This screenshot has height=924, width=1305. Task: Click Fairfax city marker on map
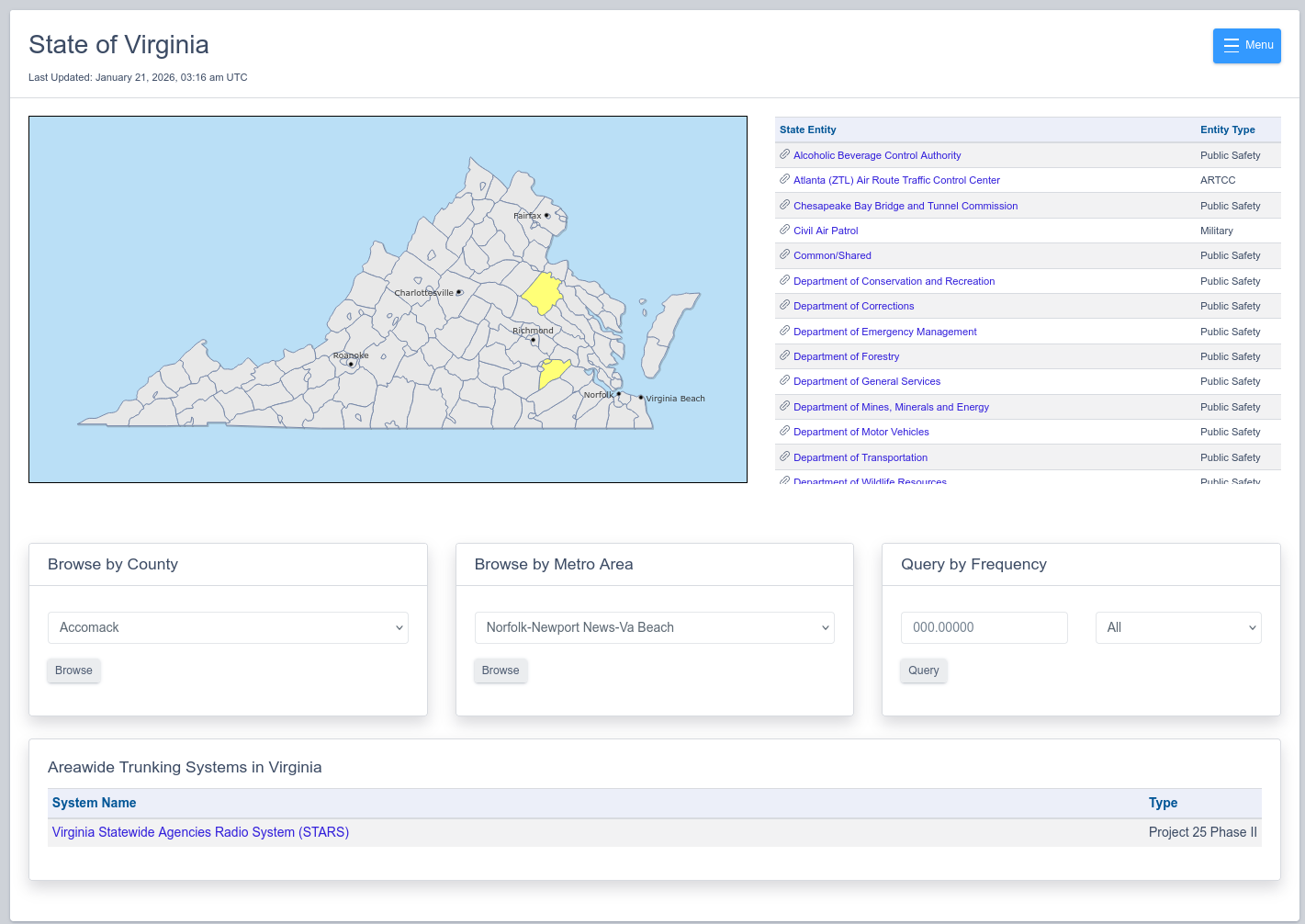pyautogui.click(x=547, y=216)
